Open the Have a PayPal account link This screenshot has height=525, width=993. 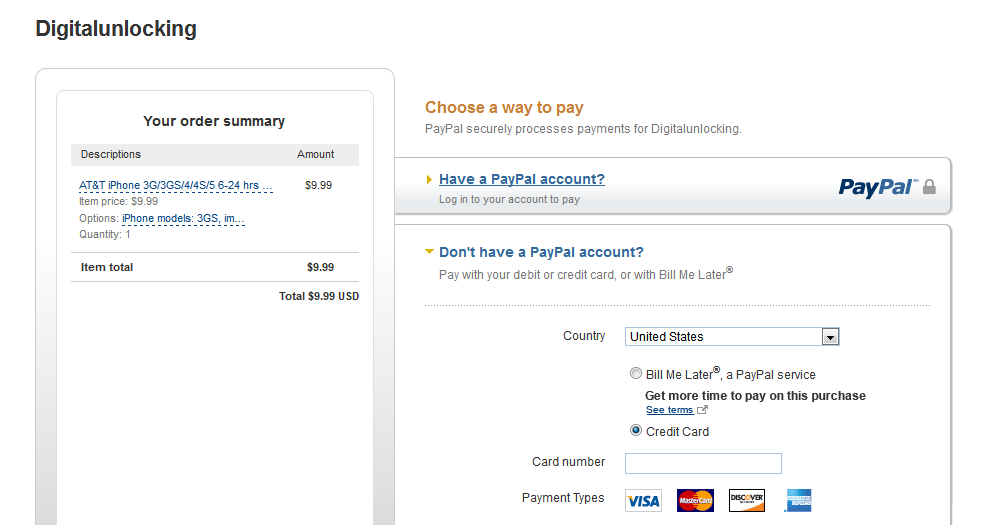pos(522,179)
